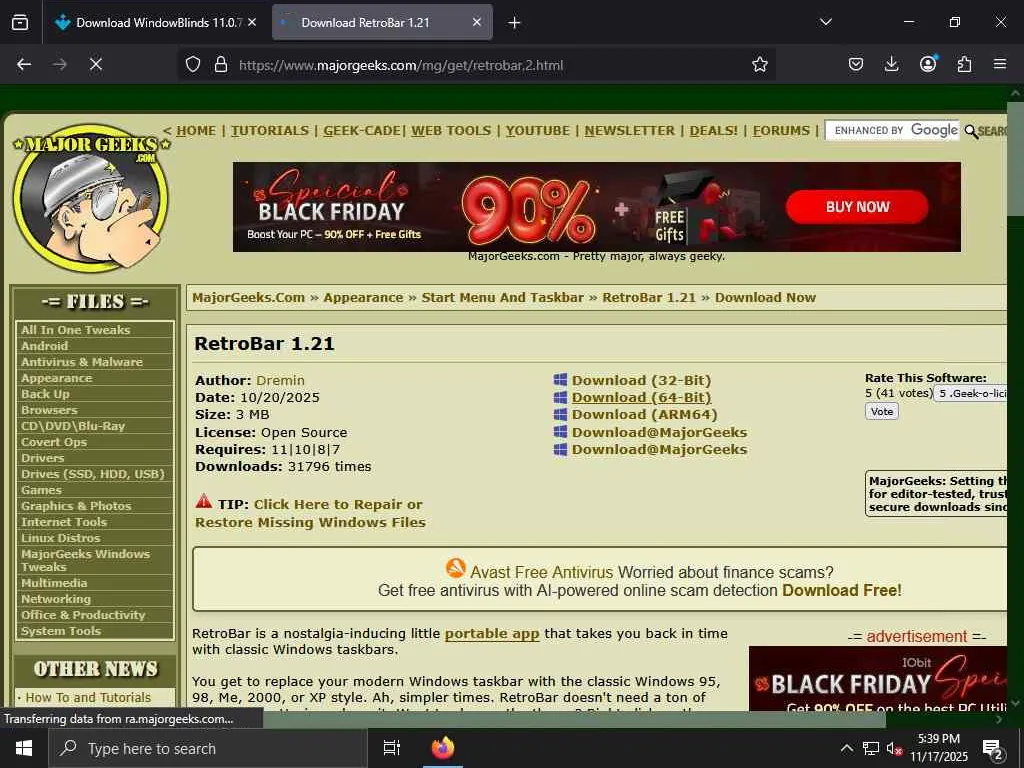Viewport: 1024px width, 768px height.
Task: Open DEALS! in site navigation
Action: point(714,131)
